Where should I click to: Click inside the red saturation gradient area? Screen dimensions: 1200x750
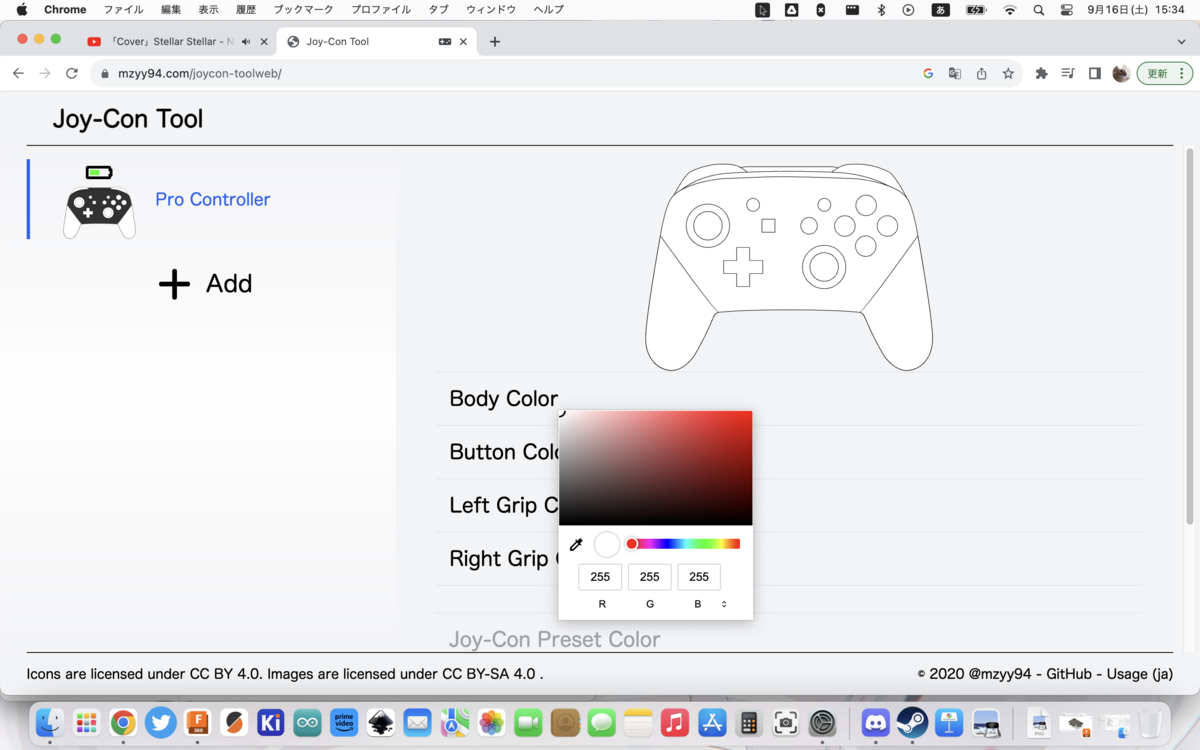[x=655, y=468]
